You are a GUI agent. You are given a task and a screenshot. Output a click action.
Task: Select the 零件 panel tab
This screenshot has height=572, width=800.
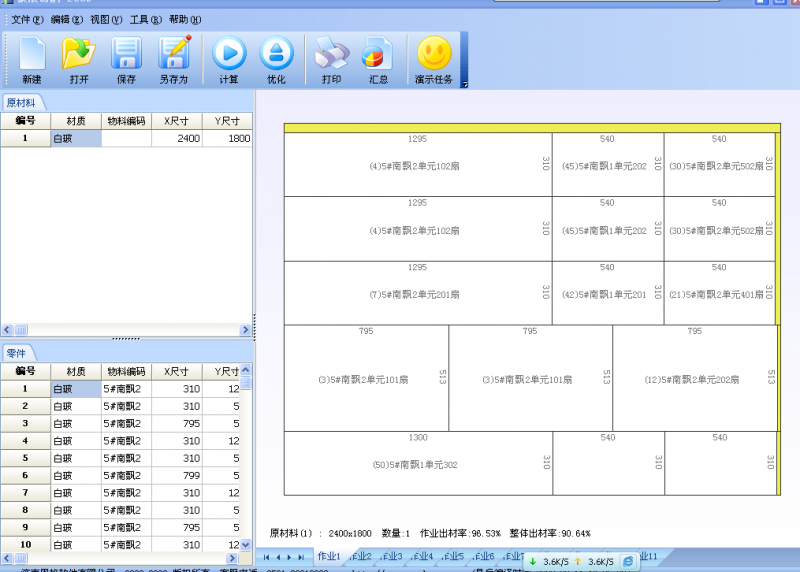click(16, 353)
